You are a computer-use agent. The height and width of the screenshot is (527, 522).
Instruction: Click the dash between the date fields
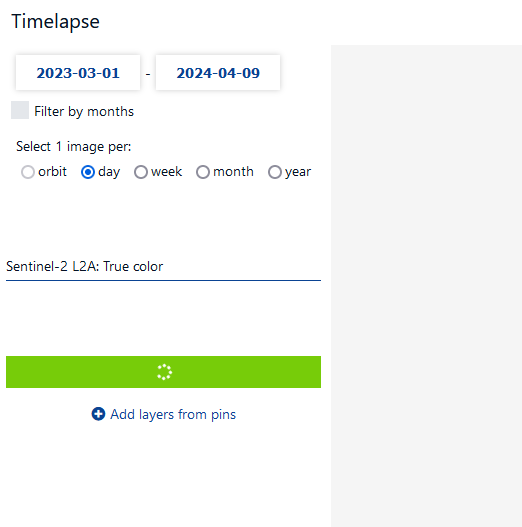point(148,74)
